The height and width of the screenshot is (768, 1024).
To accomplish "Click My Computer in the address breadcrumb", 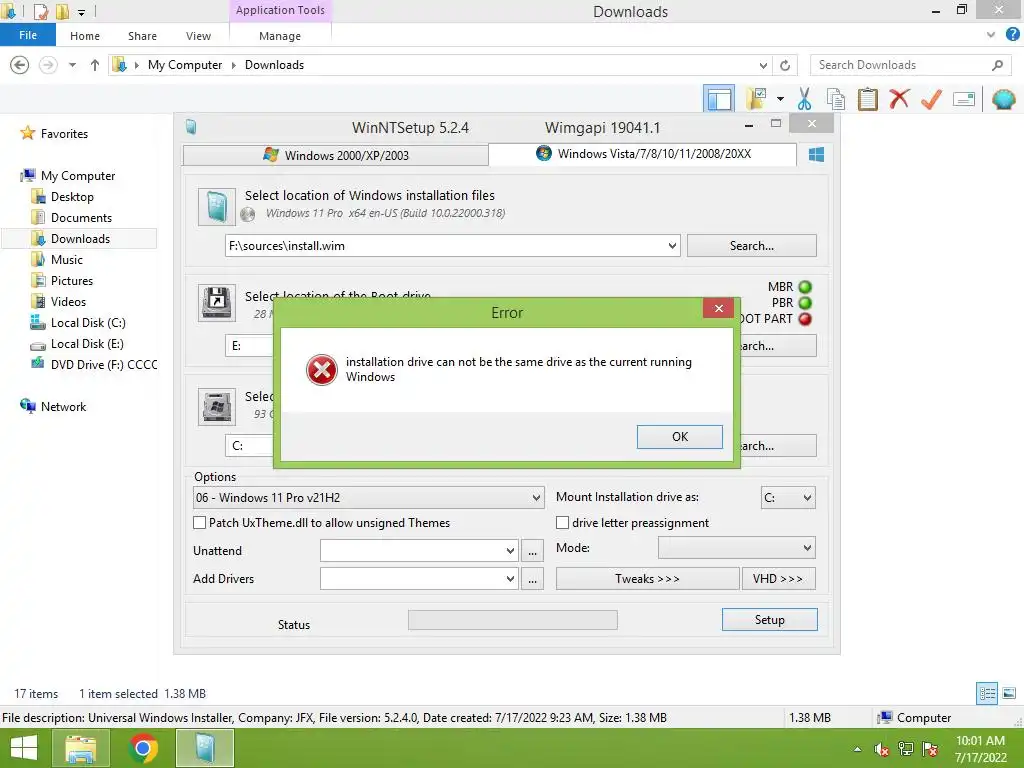I will click(x=185, y=65).
